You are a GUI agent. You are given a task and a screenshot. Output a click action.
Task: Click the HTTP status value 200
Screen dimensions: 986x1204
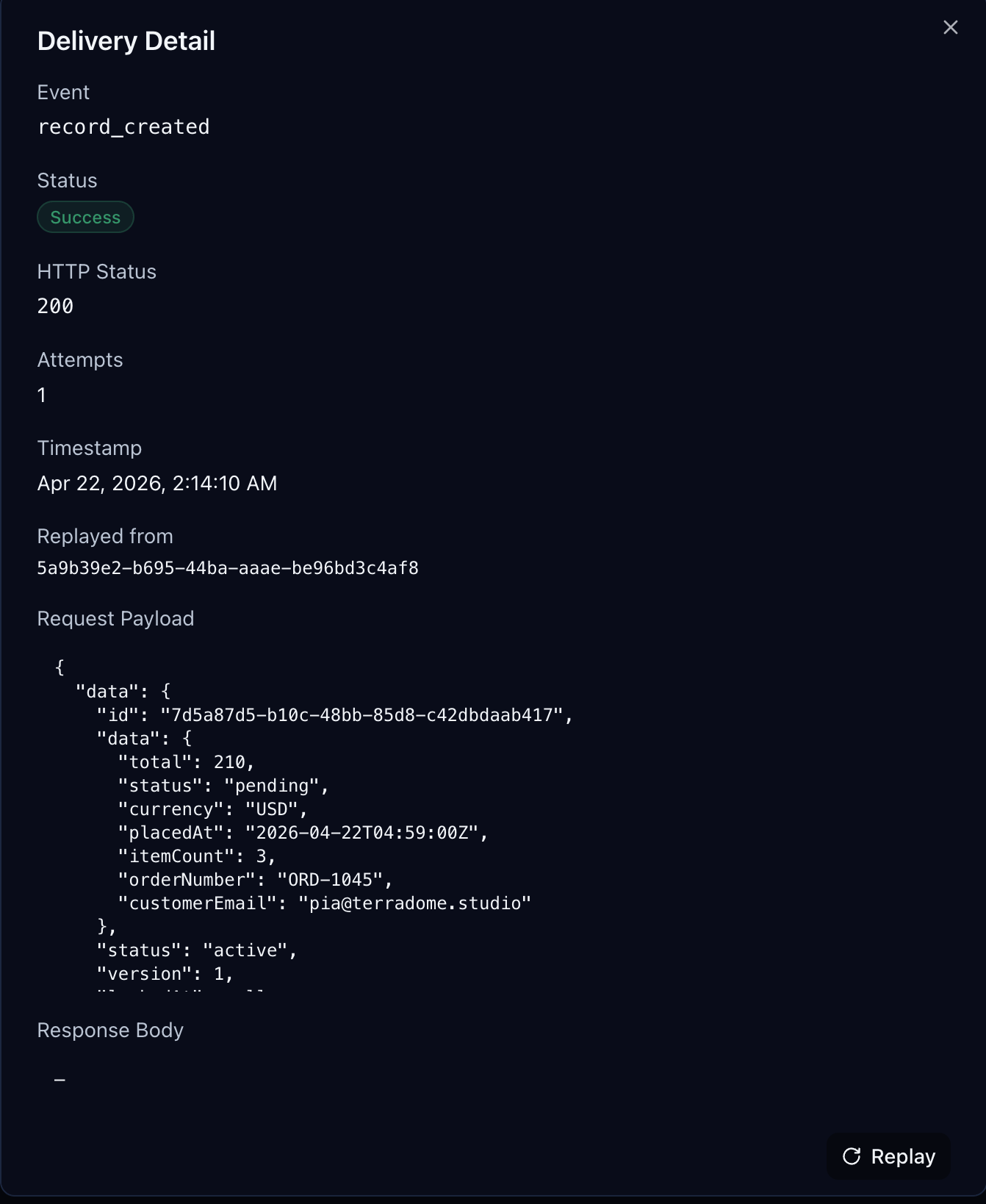click(x=55, y=307)
